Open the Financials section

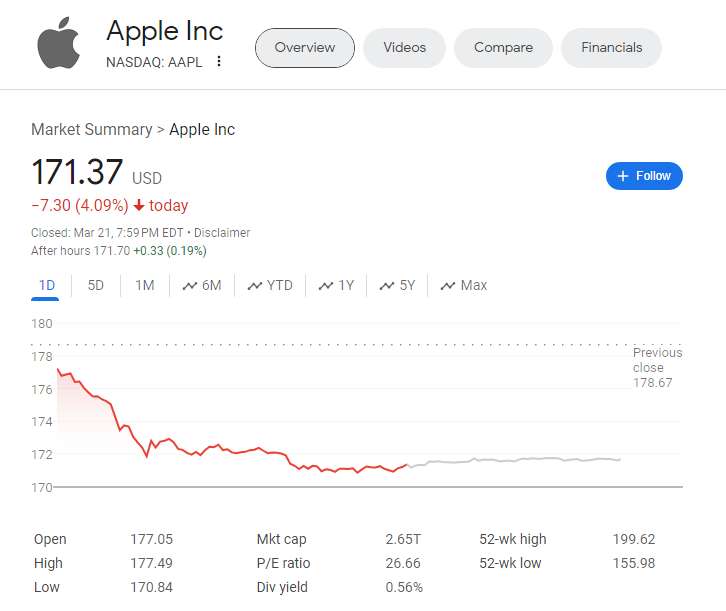tap(612, 47)
